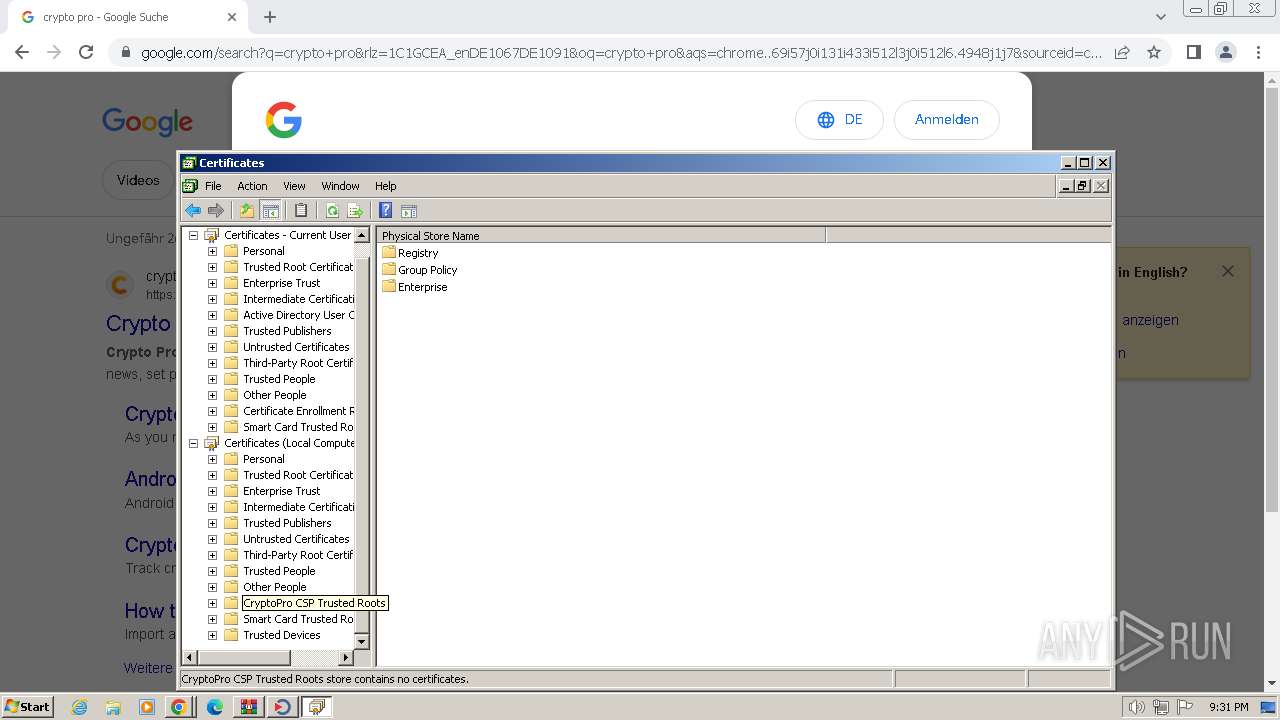Refresh the Certificates view via toolbar
This screenshot has width=1280, height=720.
point(332,210)
